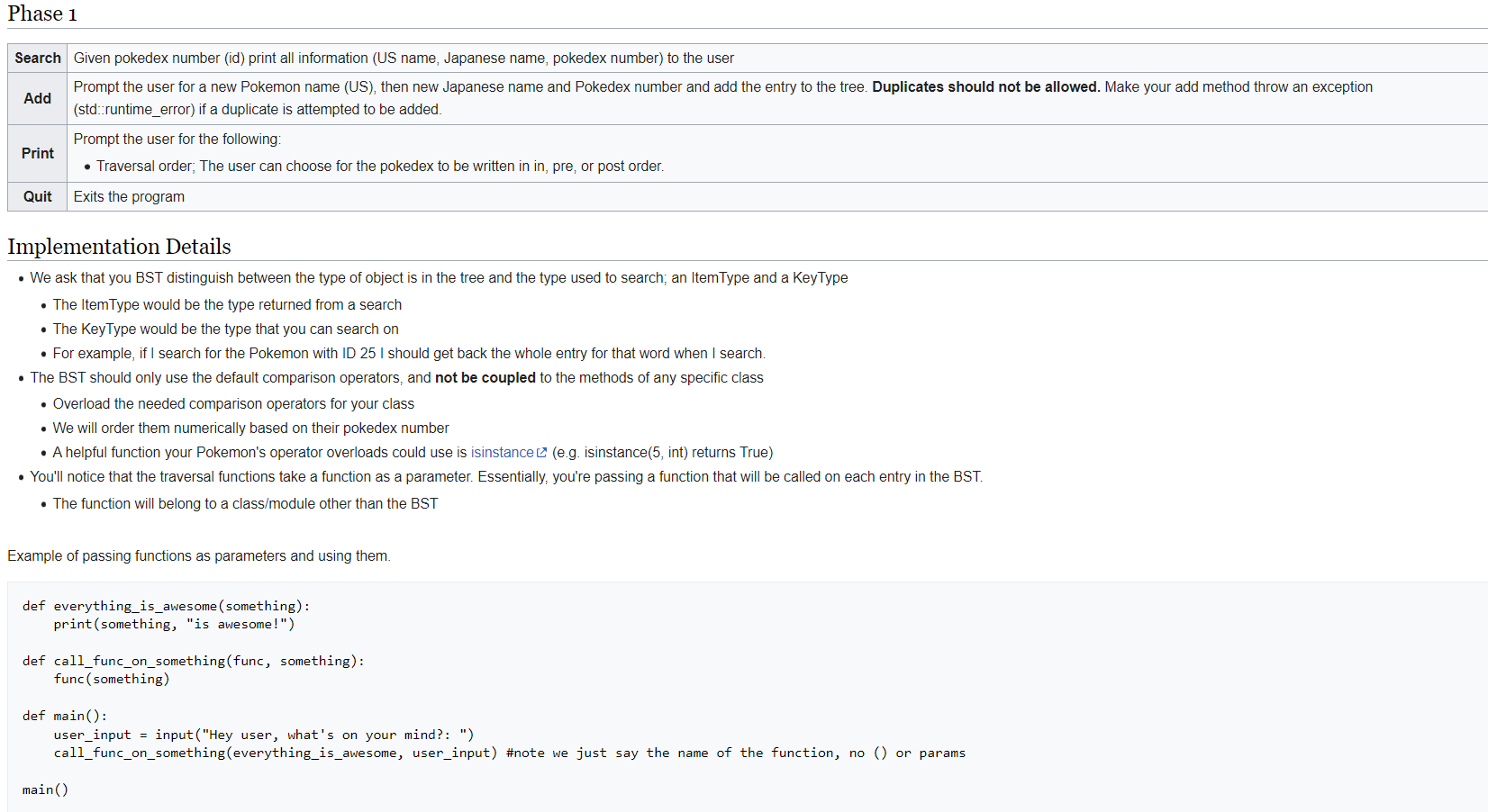Select the Exits the program description cell
Image resolution: width=1488 pixels, height=812 pixels.
tap(129, 196)
